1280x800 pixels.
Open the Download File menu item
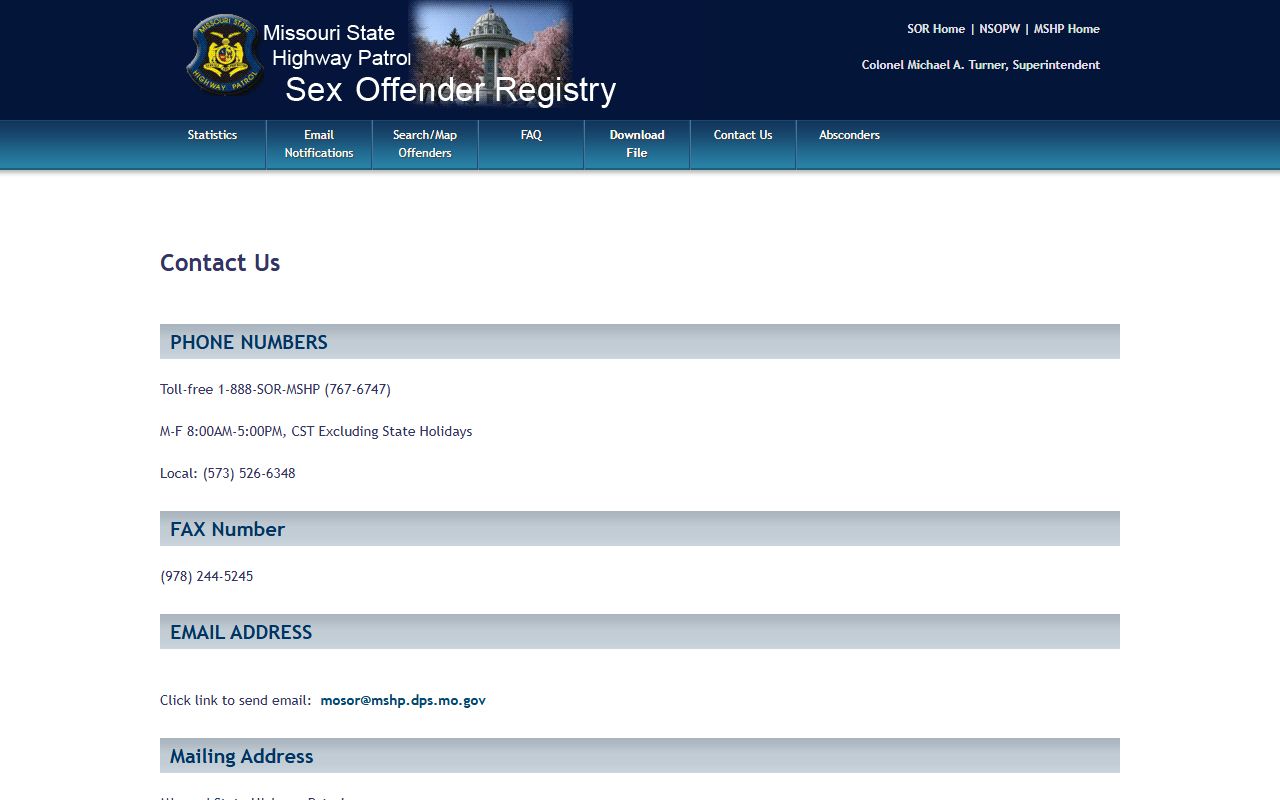(637, 144)
